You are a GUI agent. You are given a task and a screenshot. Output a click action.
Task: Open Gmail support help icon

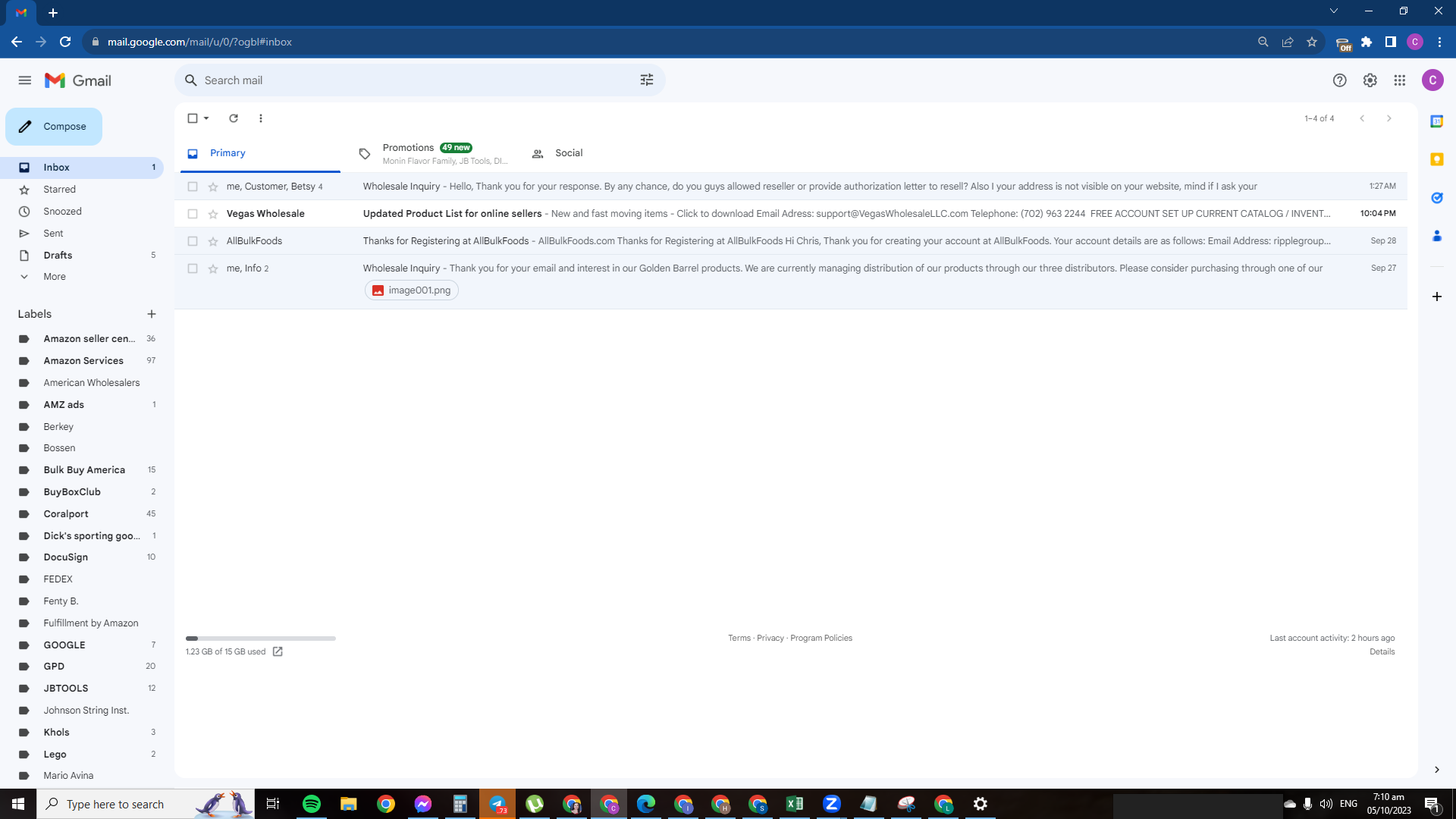point(1340,80)
